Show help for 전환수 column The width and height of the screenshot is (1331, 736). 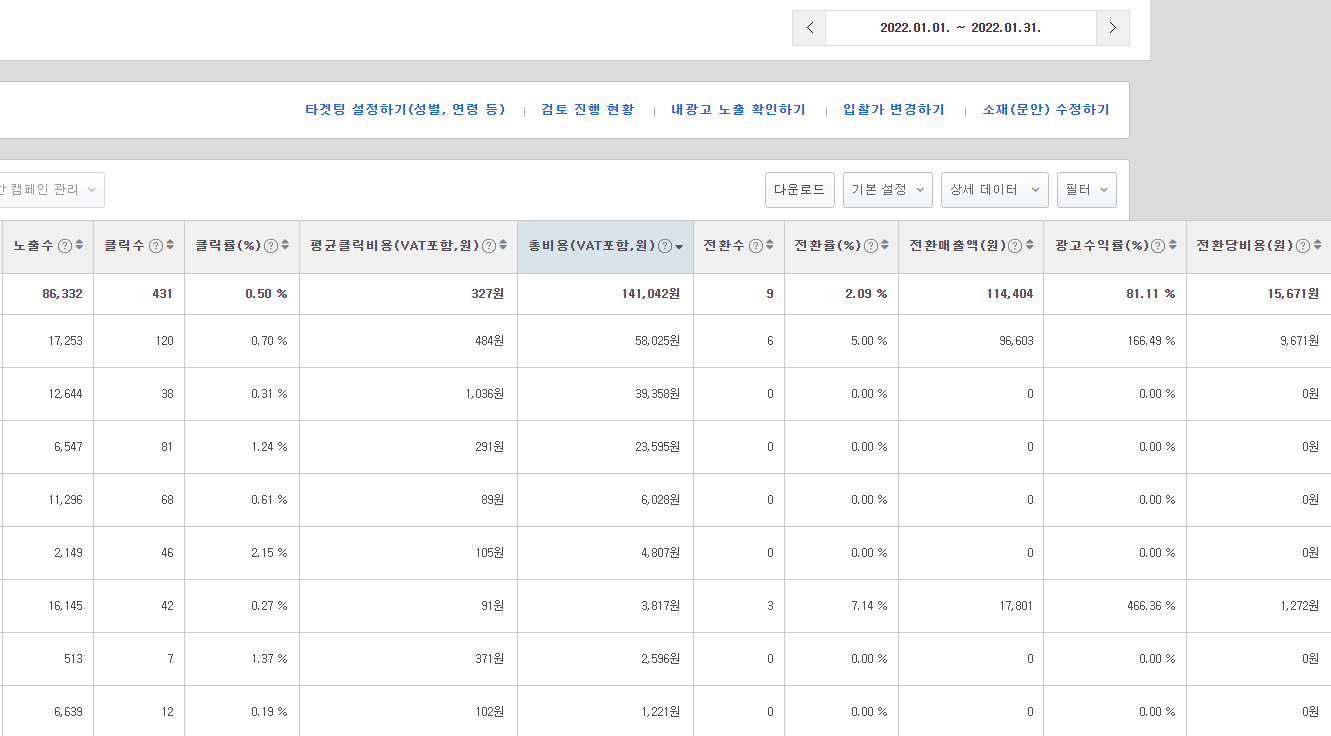756,246
